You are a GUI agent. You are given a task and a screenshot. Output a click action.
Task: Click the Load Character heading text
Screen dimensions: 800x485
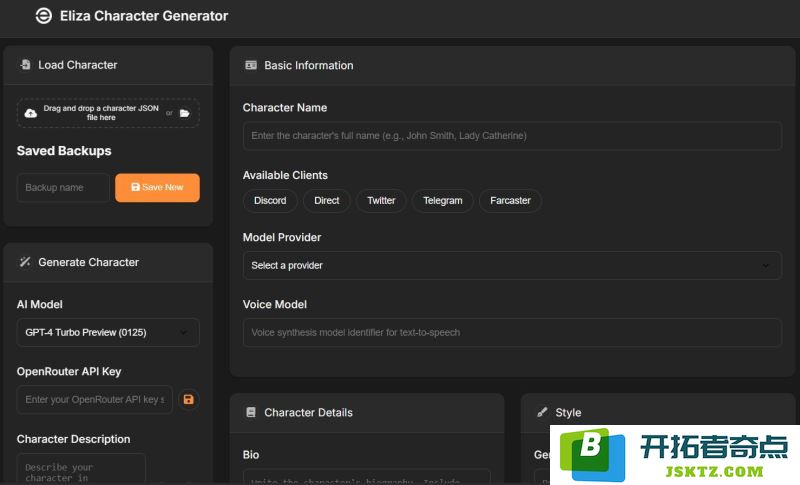[78, 65]
